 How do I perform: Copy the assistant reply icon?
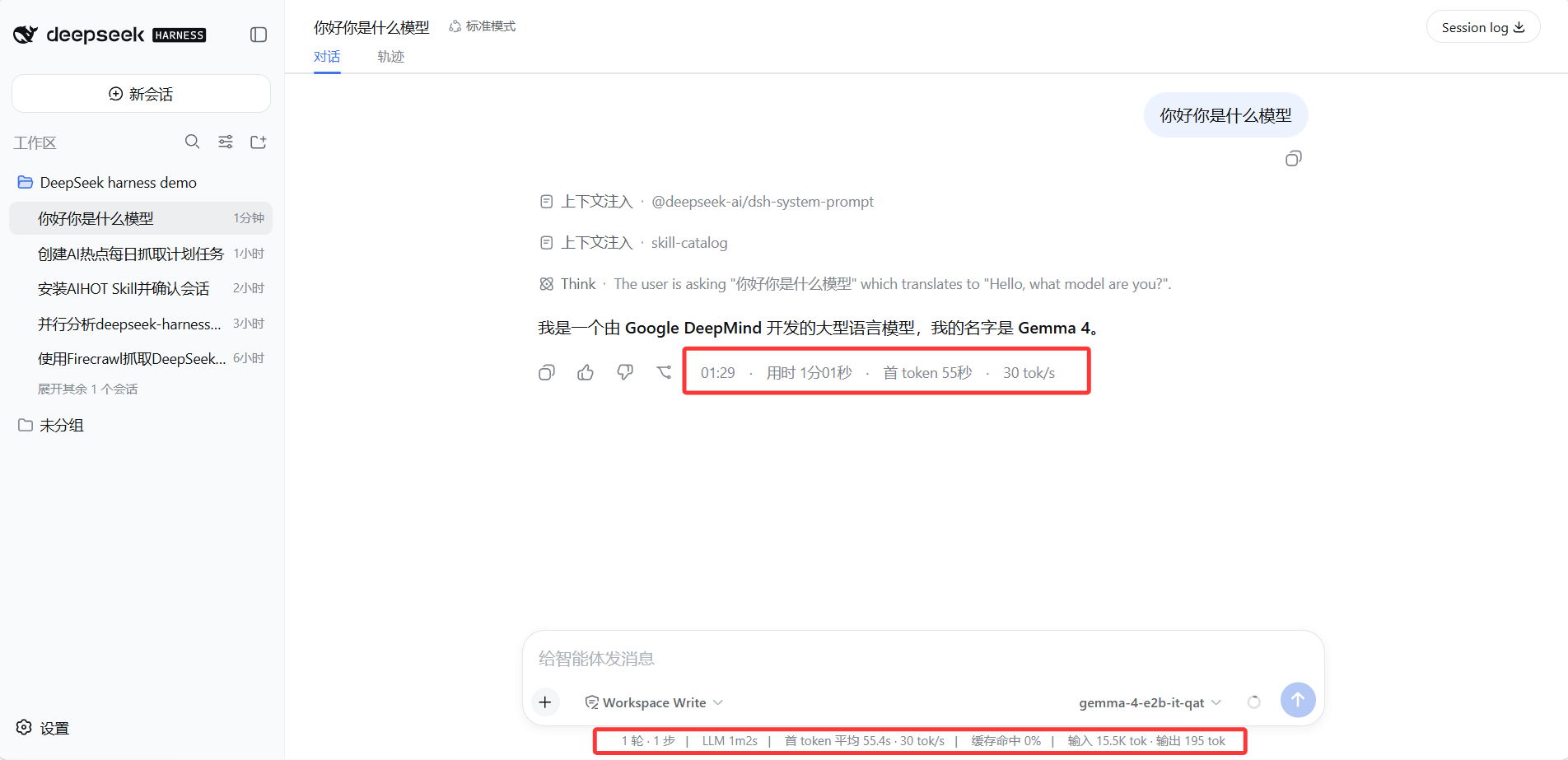[x=547, y=373]
